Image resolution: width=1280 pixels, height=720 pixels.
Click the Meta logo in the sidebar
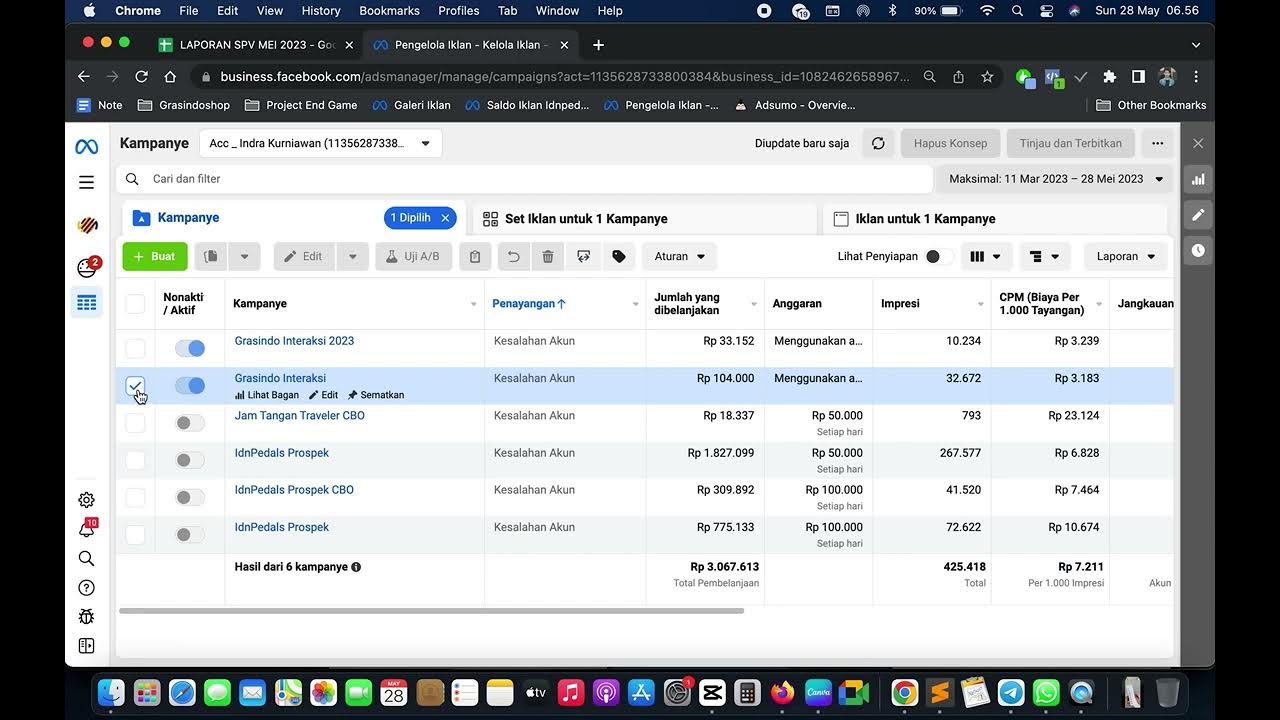pyautogui.click(x=87, y=147)
